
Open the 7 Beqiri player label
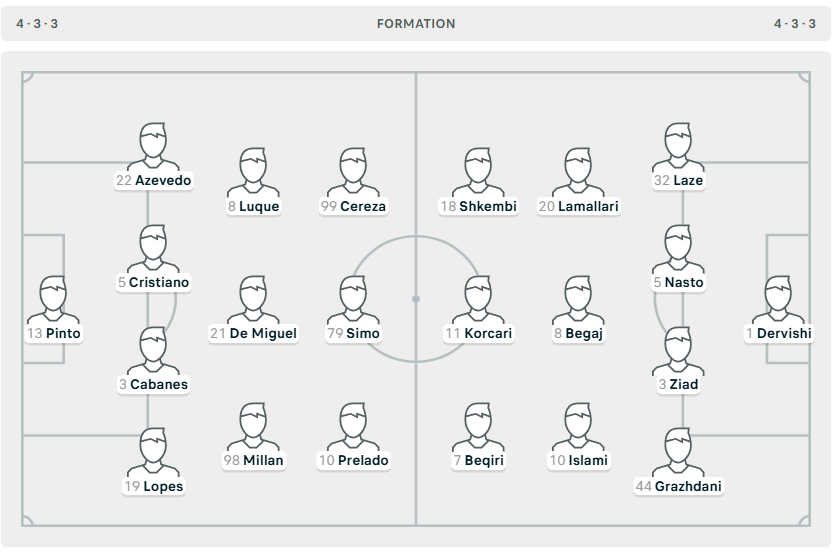[478, 460]
